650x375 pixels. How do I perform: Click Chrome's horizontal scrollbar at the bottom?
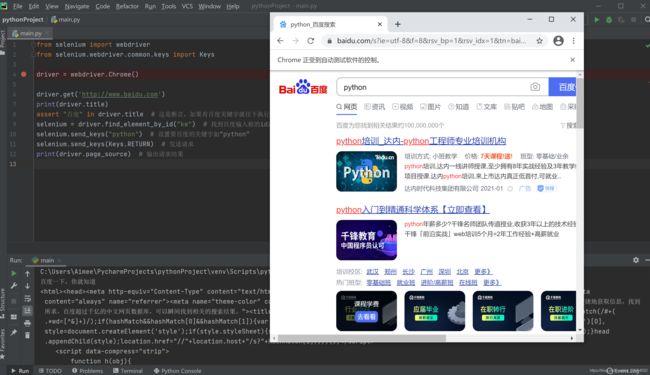361,338
